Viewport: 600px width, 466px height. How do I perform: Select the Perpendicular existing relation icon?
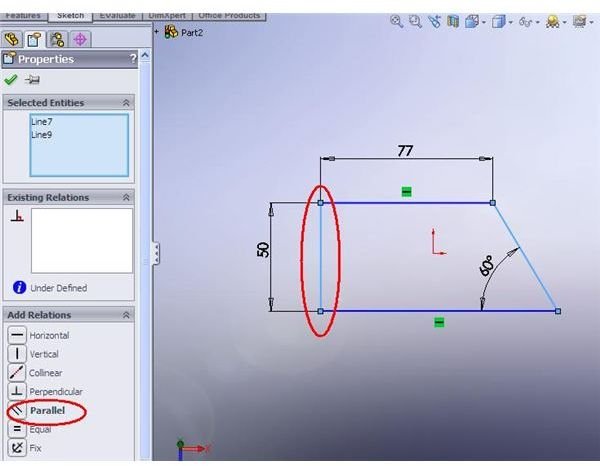pyautogui.click(x=17, y=216)
